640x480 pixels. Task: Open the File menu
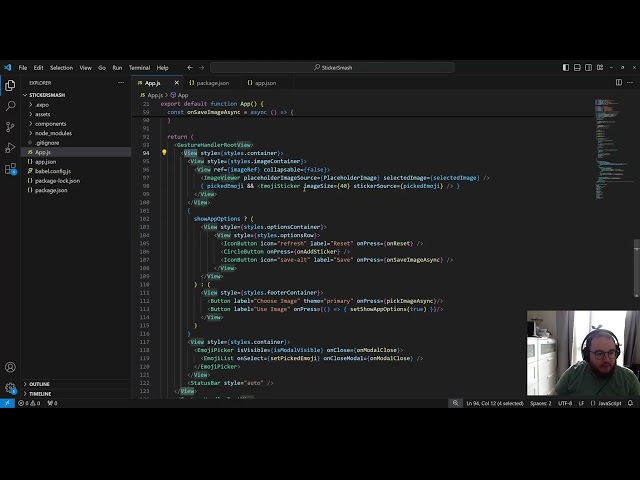pos(23,68)
